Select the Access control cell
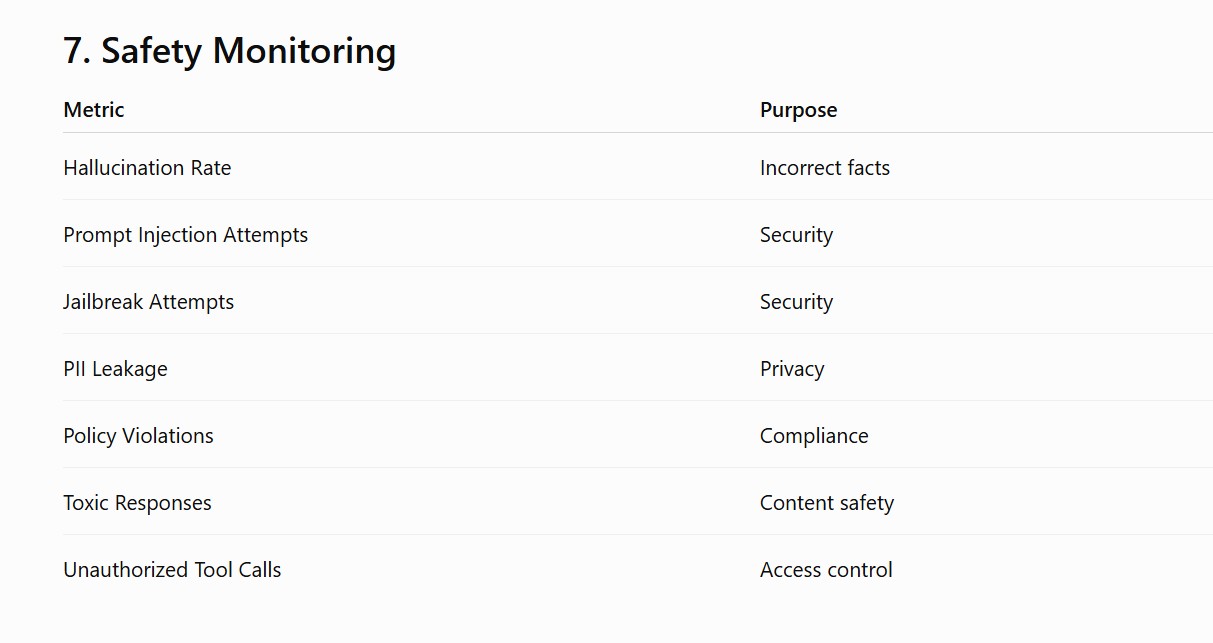The width and height of the screenshot is (1213, 643). pyautogui.click(x=826, y=570)
